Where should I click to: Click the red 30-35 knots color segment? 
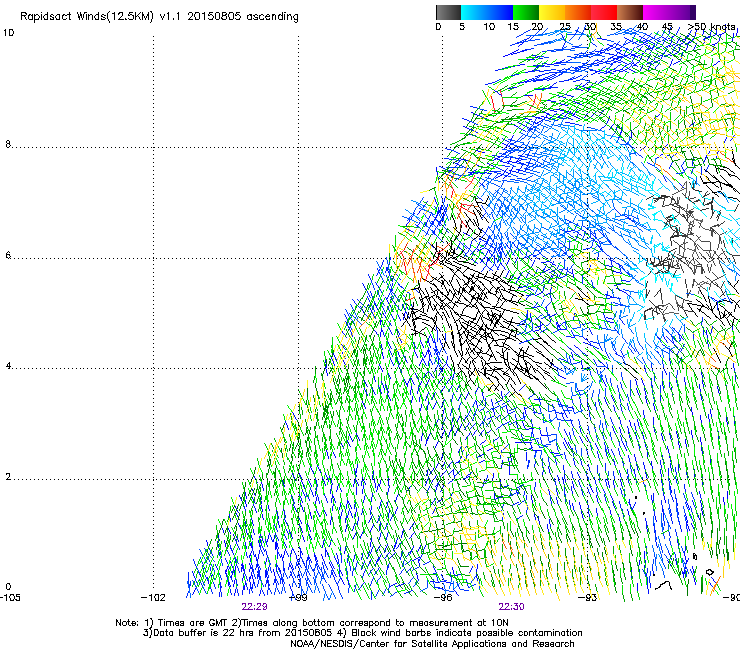(x=604, y=12)
